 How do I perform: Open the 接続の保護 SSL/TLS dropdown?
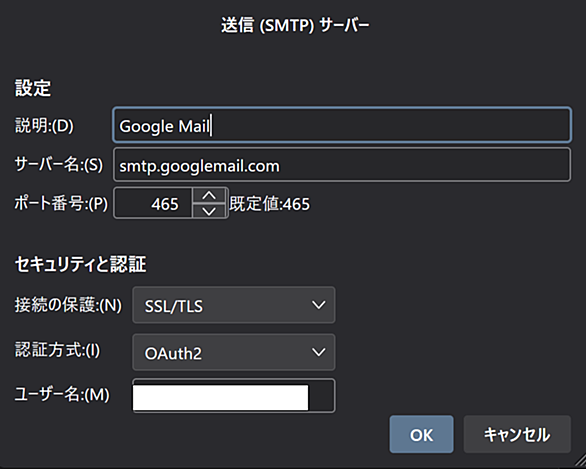tap(234, 305)
